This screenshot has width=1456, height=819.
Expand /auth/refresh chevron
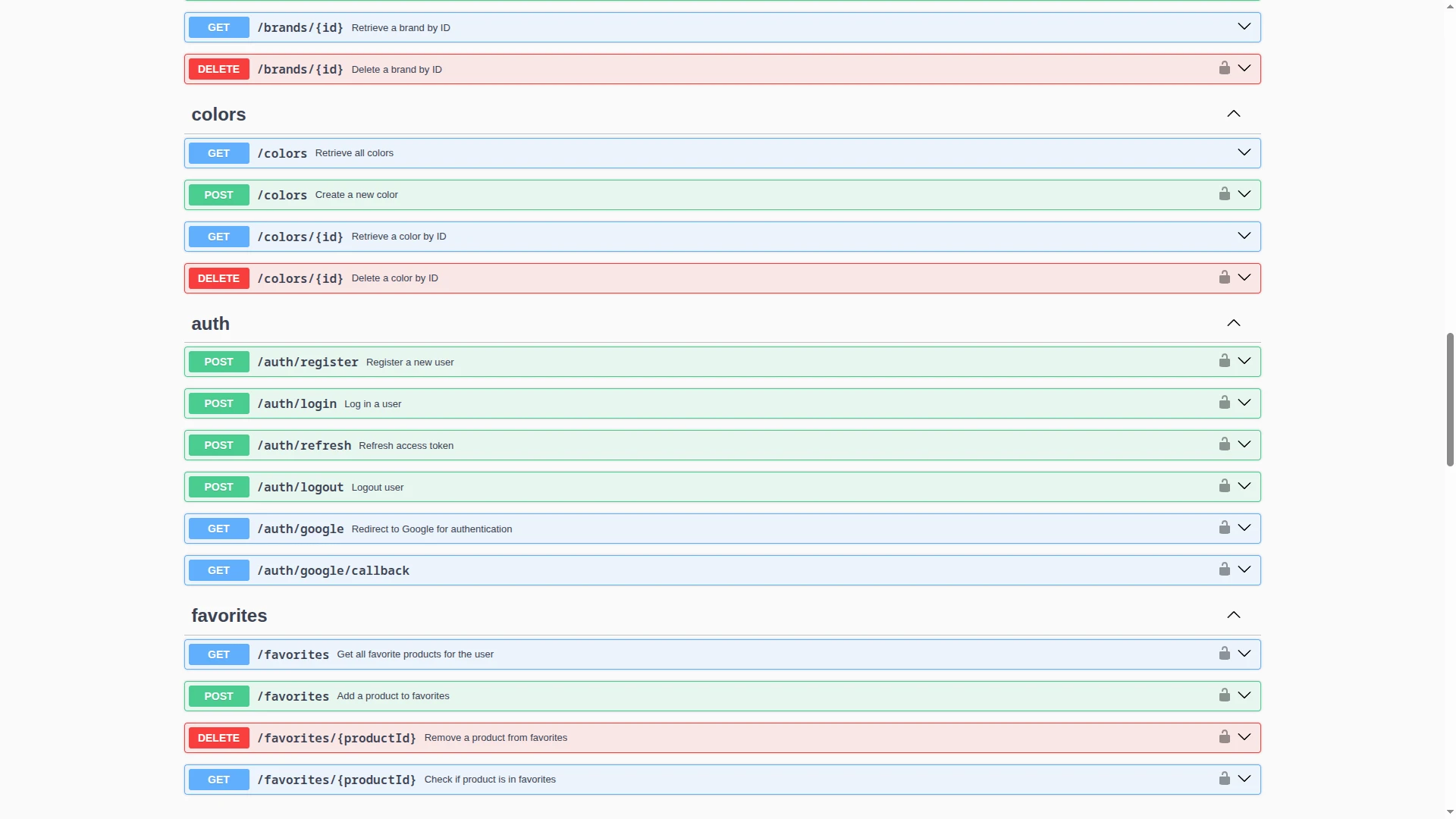1244,444
